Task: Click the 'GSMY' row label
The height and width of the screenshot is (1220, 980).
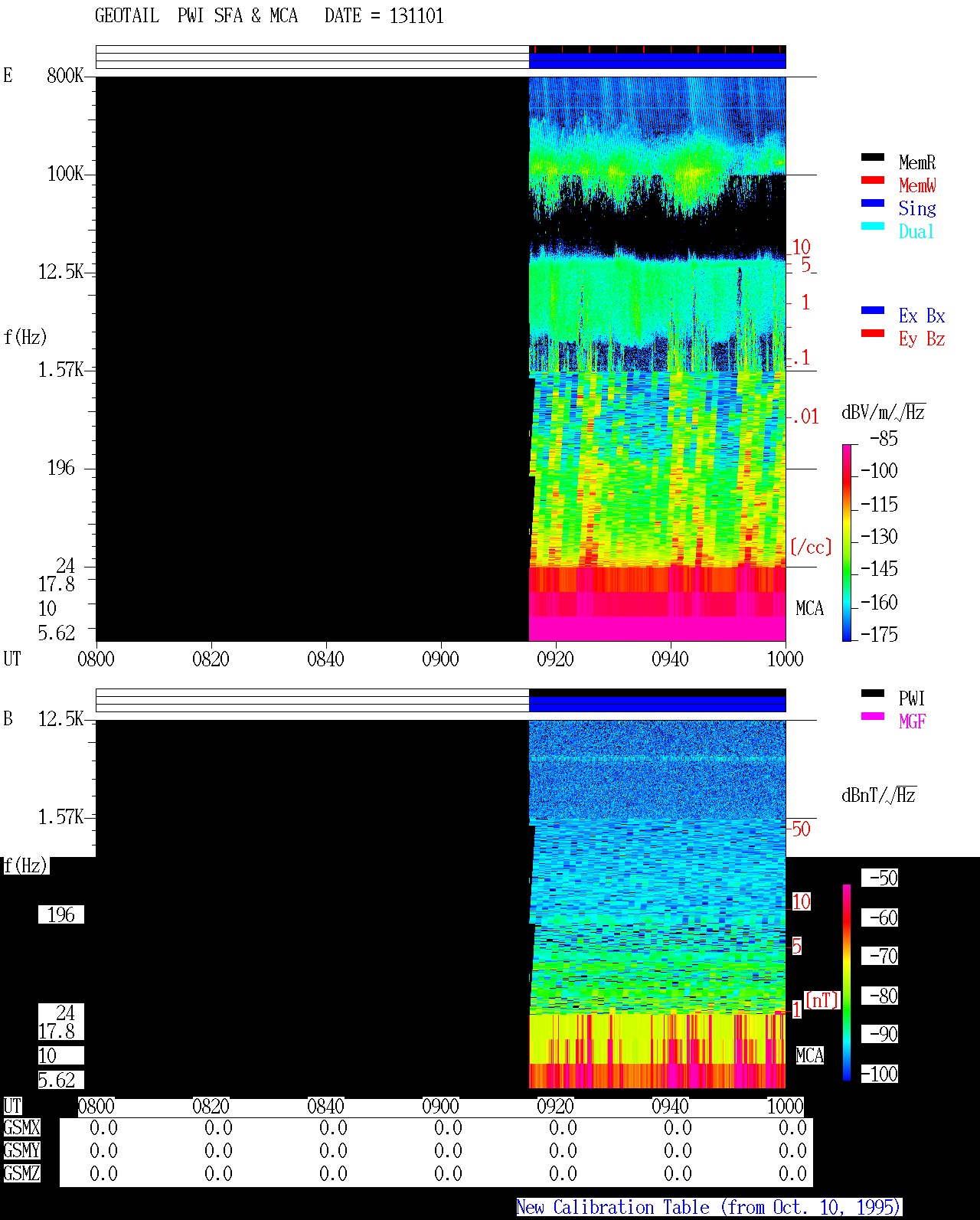Action: click(21, 1150)
